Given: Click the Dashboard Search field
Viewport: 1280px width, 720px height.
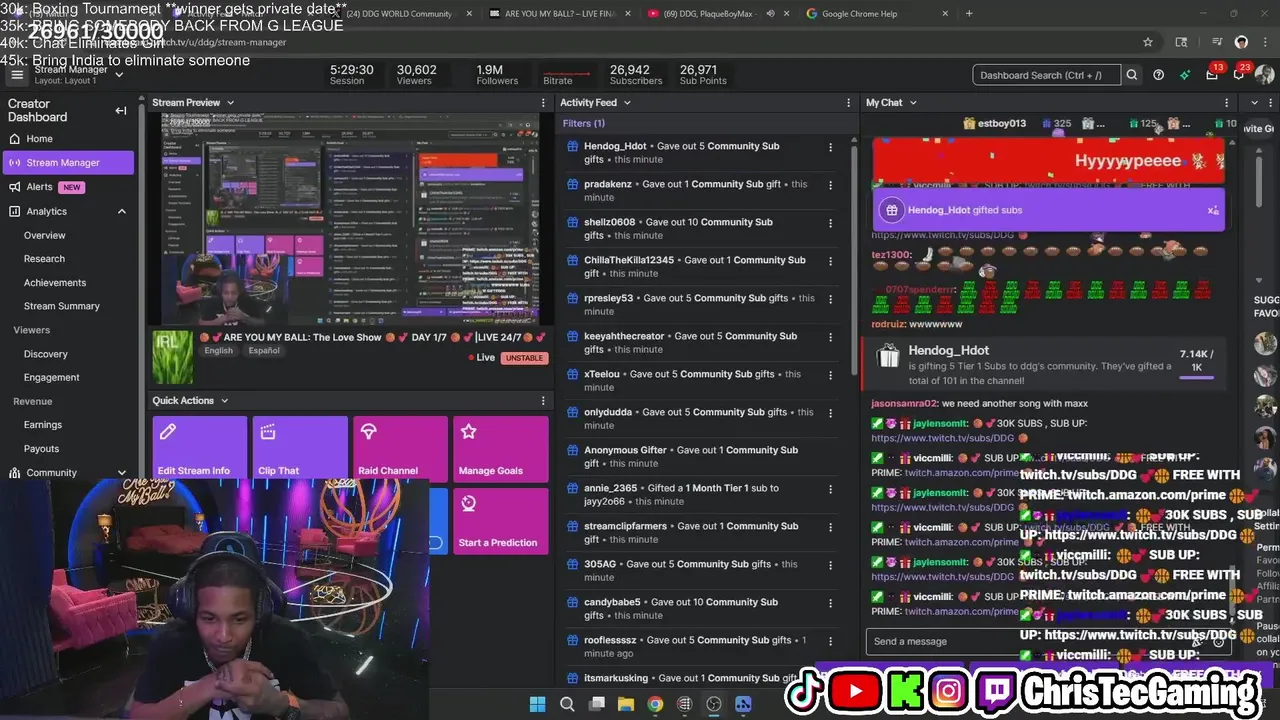Looking at the screenshot, I should point(1046,75).
